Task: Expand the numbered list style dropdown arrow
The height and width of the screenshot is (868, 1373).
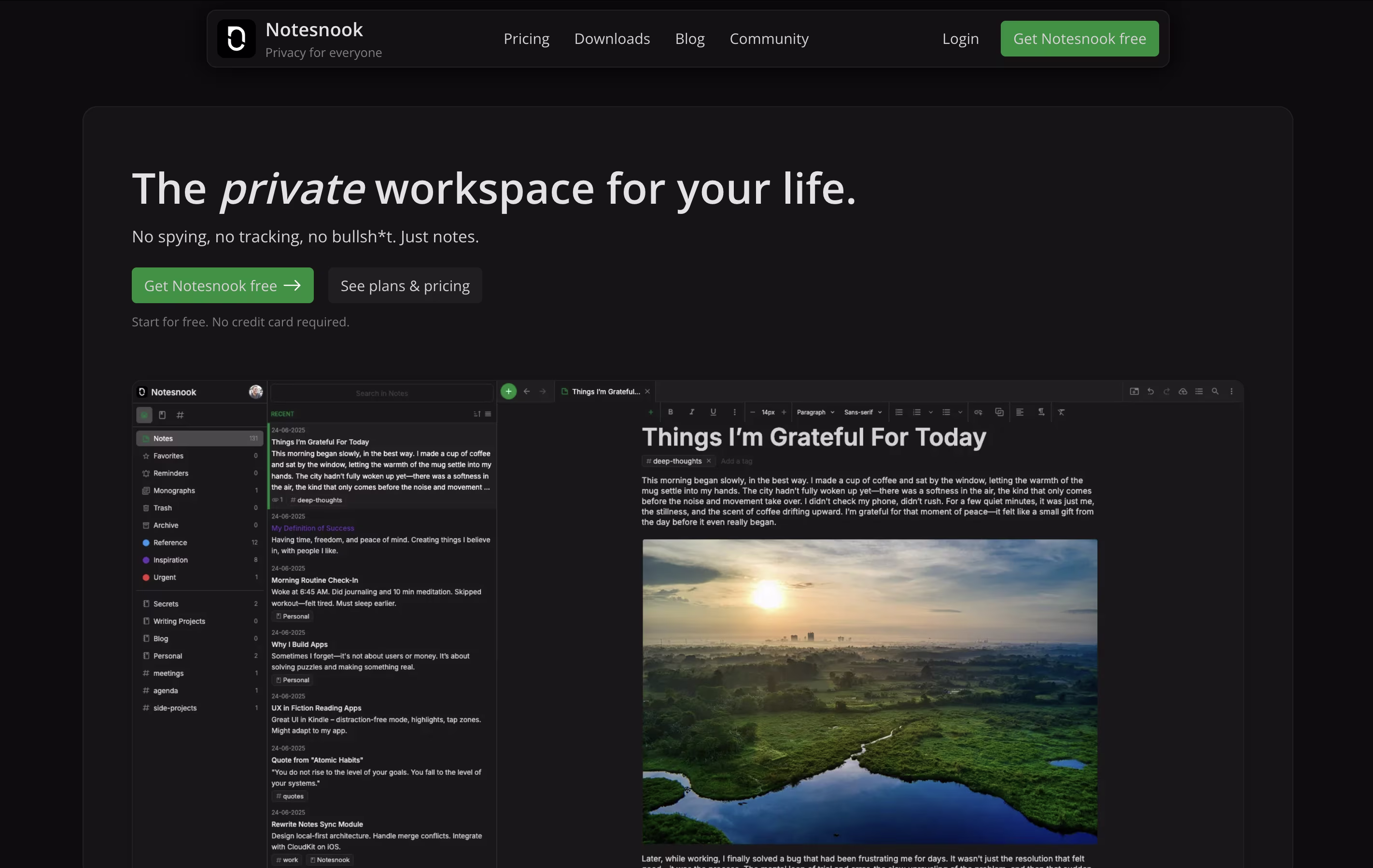Action: [930, 412]
